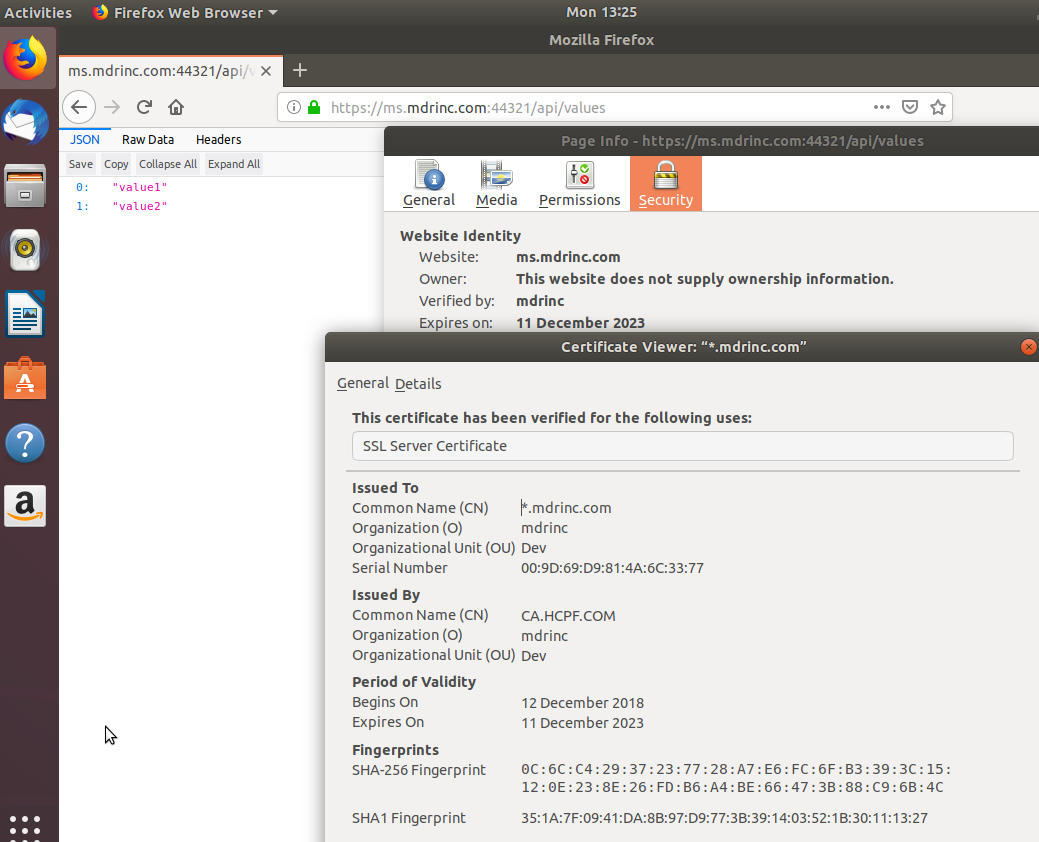The height and width of the screenshot is (842, 1039).
Task: Switch to the Media panel in Page Info
Action: coord(496,183)
